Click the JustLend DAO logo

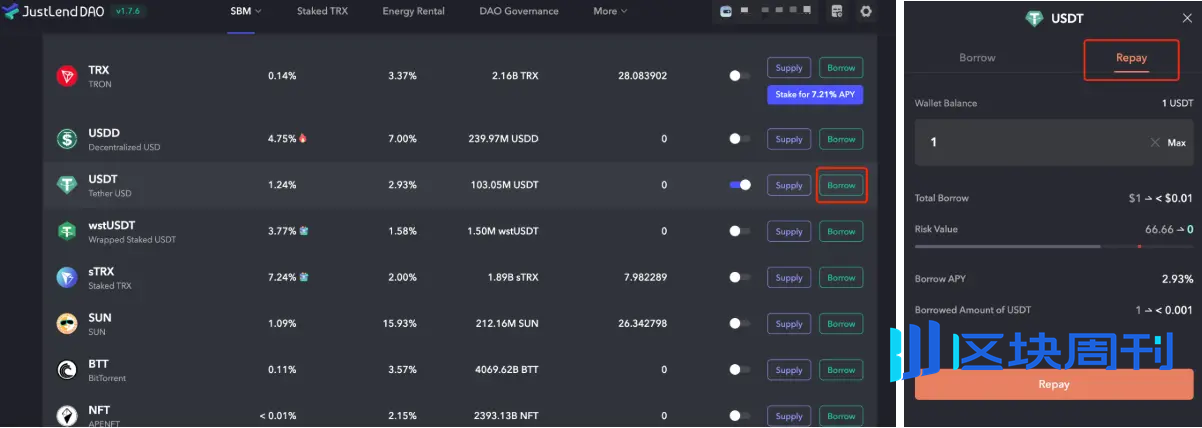[52, 12]
